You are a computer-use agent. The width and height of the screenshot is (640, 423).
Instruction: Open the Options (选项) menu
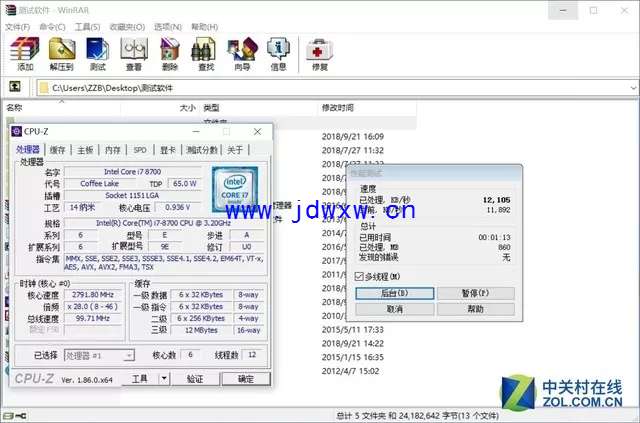pyautogui.click(x=168, y=27)
